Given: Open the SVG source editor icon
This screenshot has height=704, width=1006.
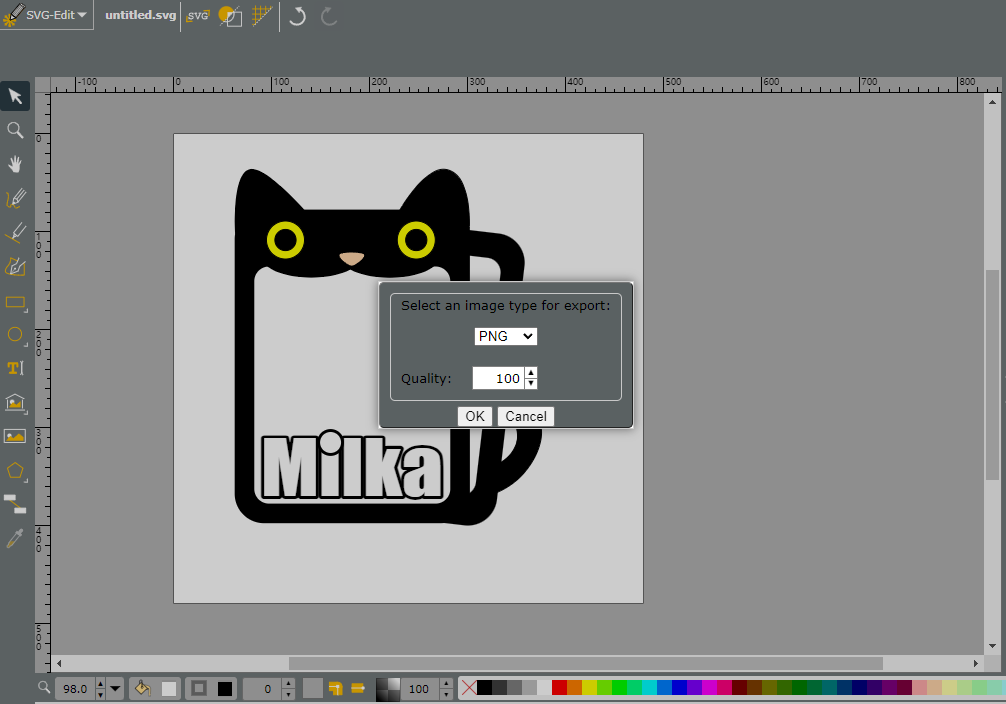Looking at the screenshot, I should tap(198, 15).
